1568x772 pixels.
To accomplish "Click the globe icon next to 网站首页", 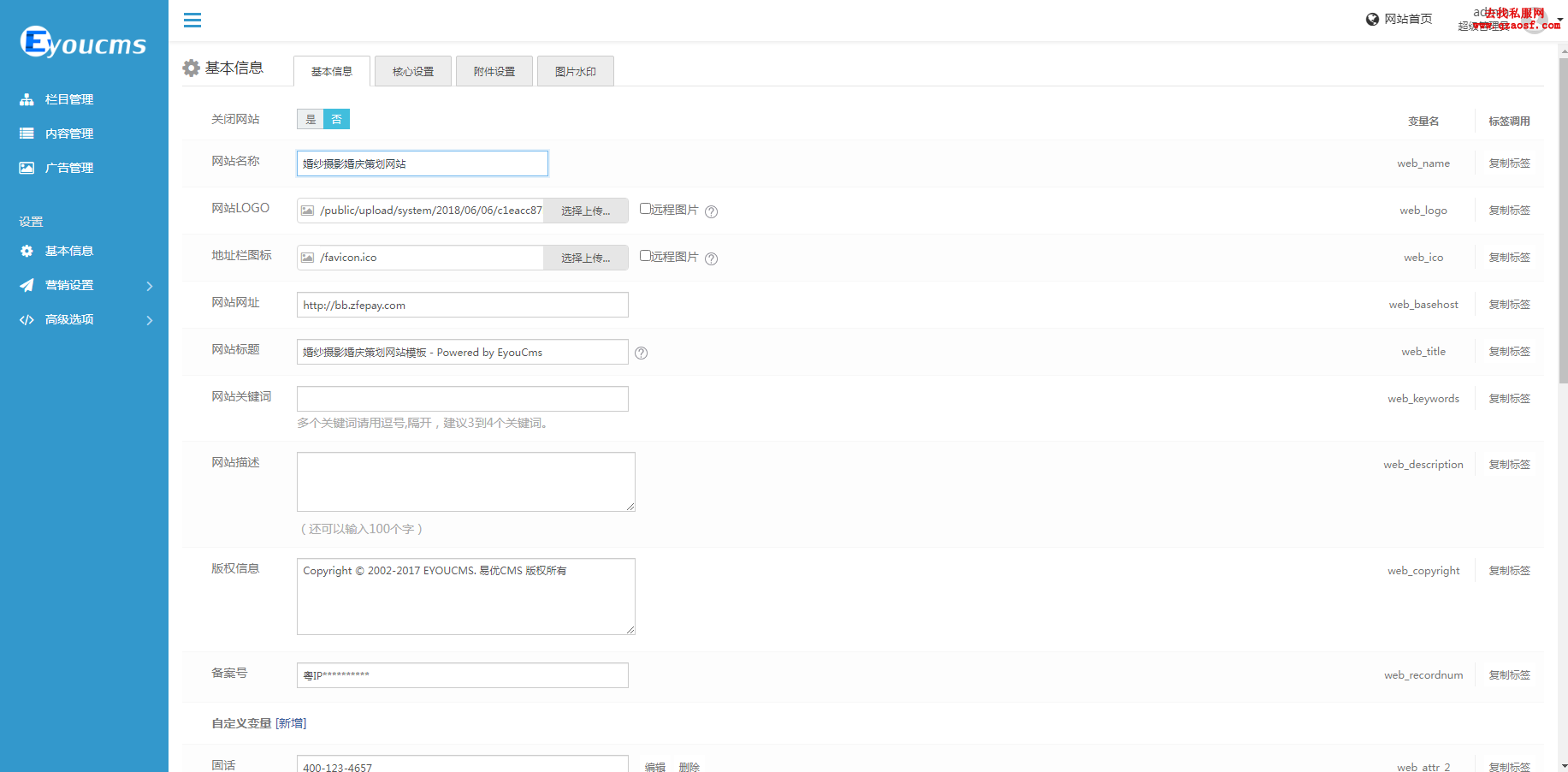I will [x=1372, y=19].
